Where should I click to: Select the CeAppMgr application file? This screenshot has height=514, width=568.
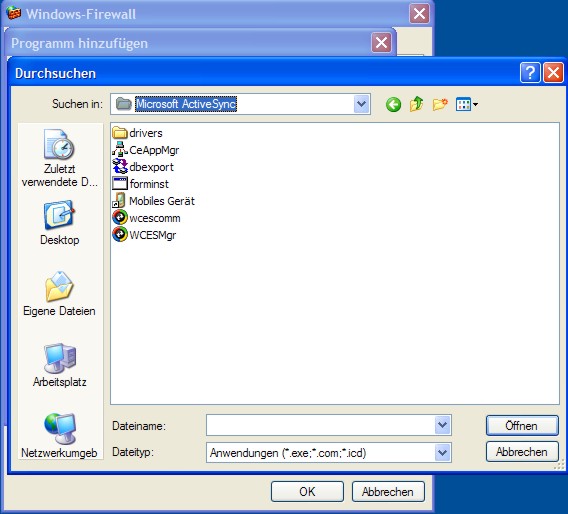point(146,150)
